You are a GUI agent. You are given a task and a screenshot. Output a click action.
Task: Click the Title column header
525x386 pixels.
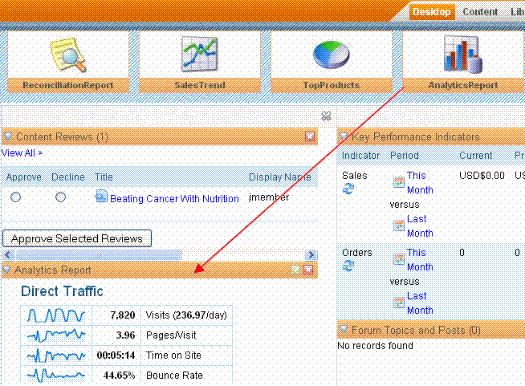tap(104, 177)
